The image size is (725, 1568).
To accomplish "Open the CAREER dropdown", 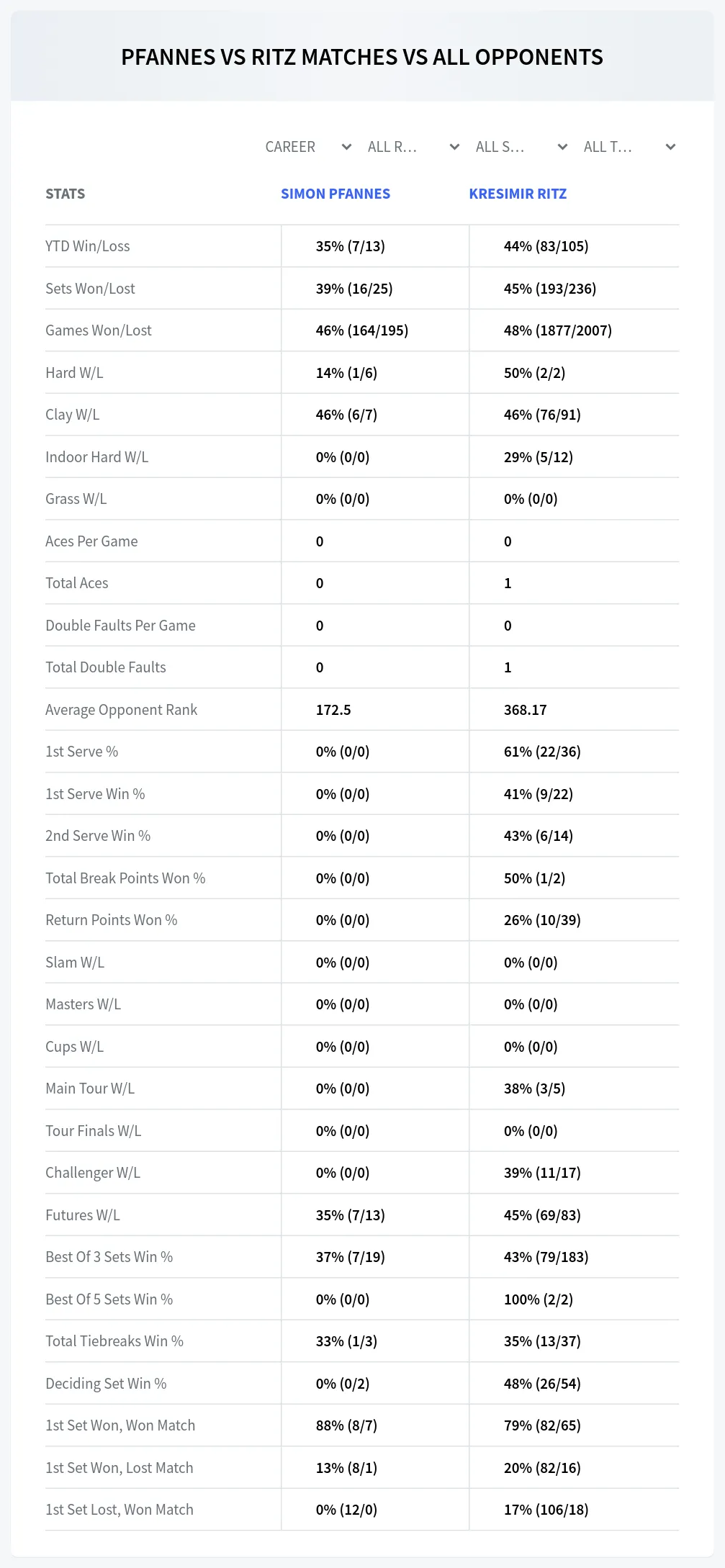I will tap(307, 147).
